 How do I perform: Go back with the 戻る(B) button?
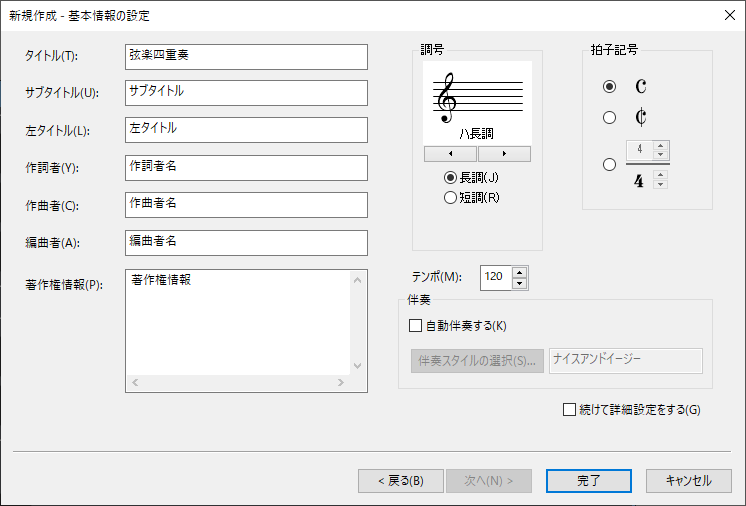(401, 481)
